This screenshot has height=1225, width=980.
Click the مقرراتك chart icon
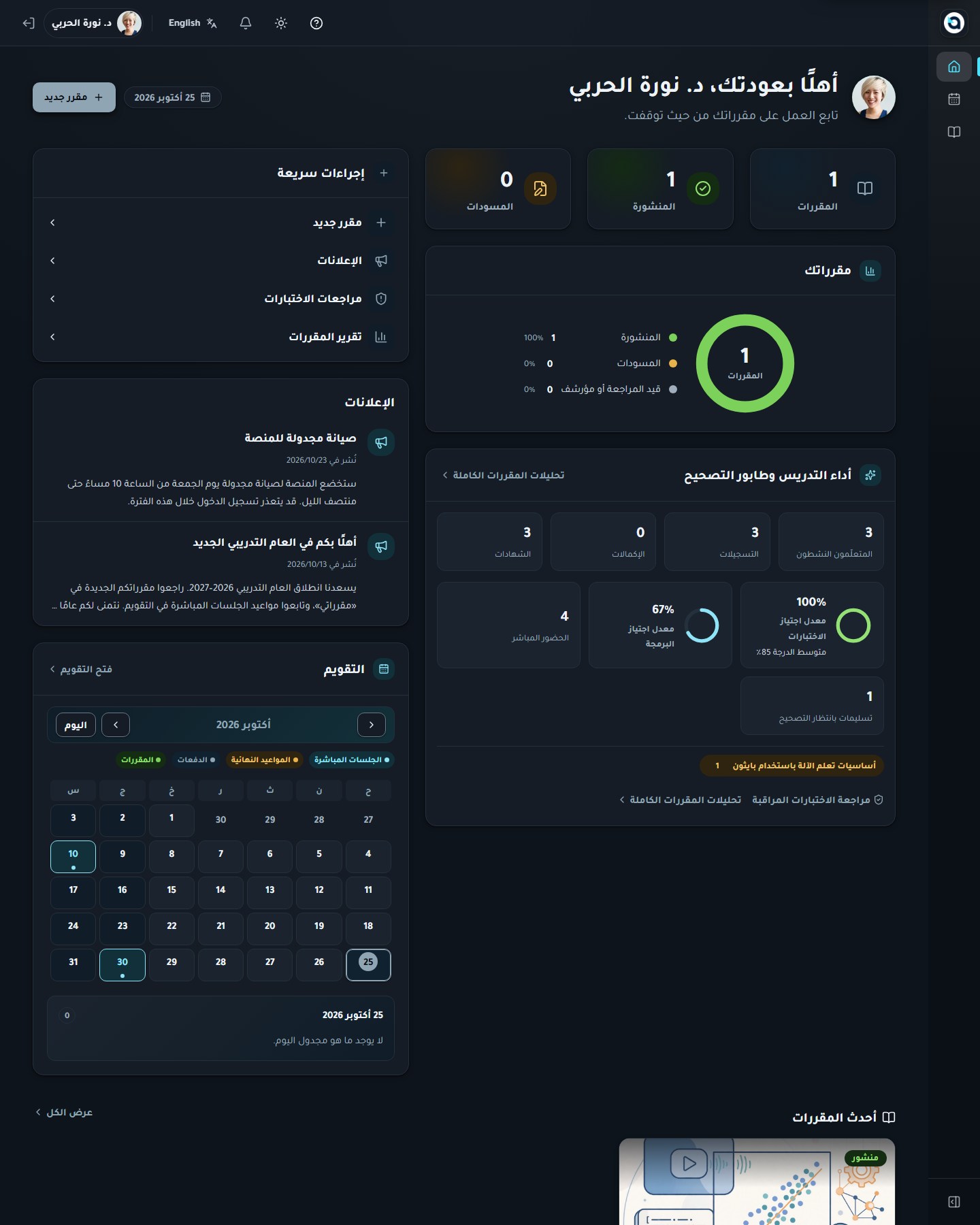[x=870, y=271]
